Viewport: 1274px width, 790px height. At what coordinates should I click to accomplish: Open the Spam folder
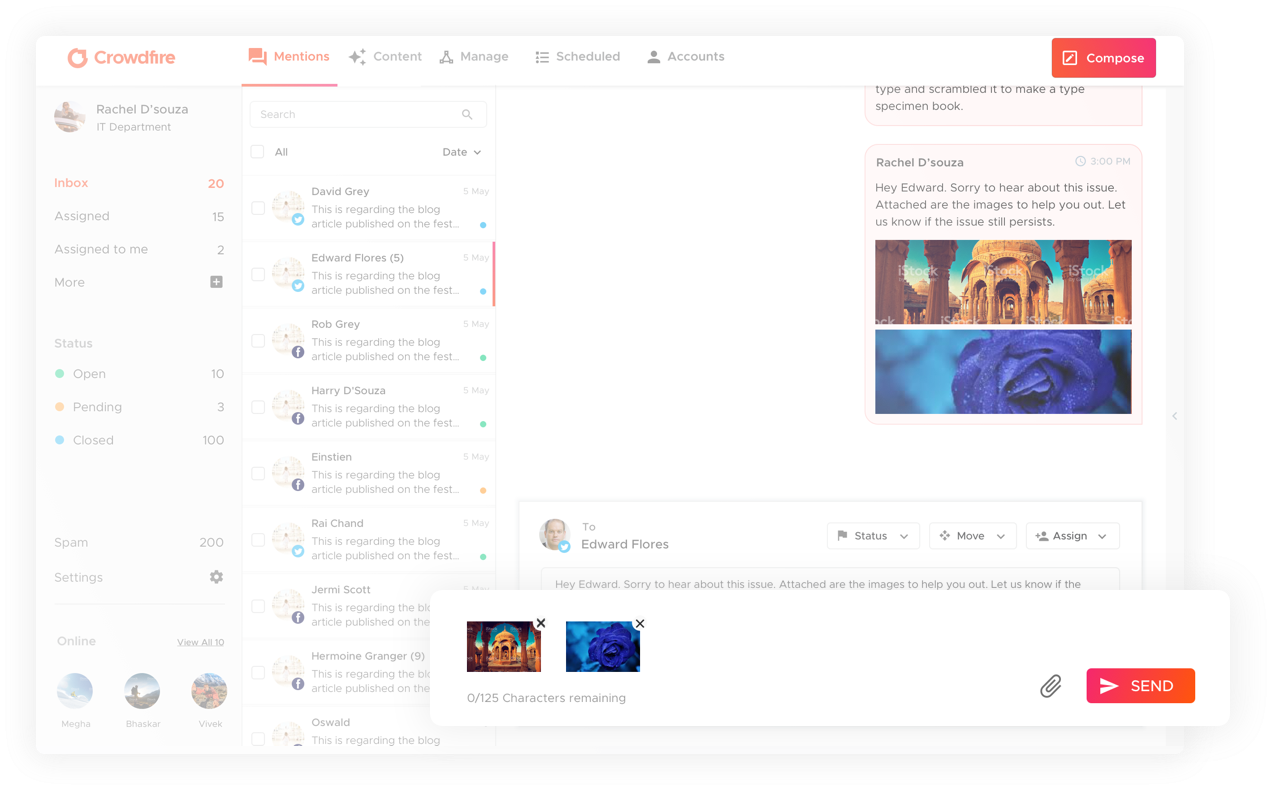coord(139,542)
